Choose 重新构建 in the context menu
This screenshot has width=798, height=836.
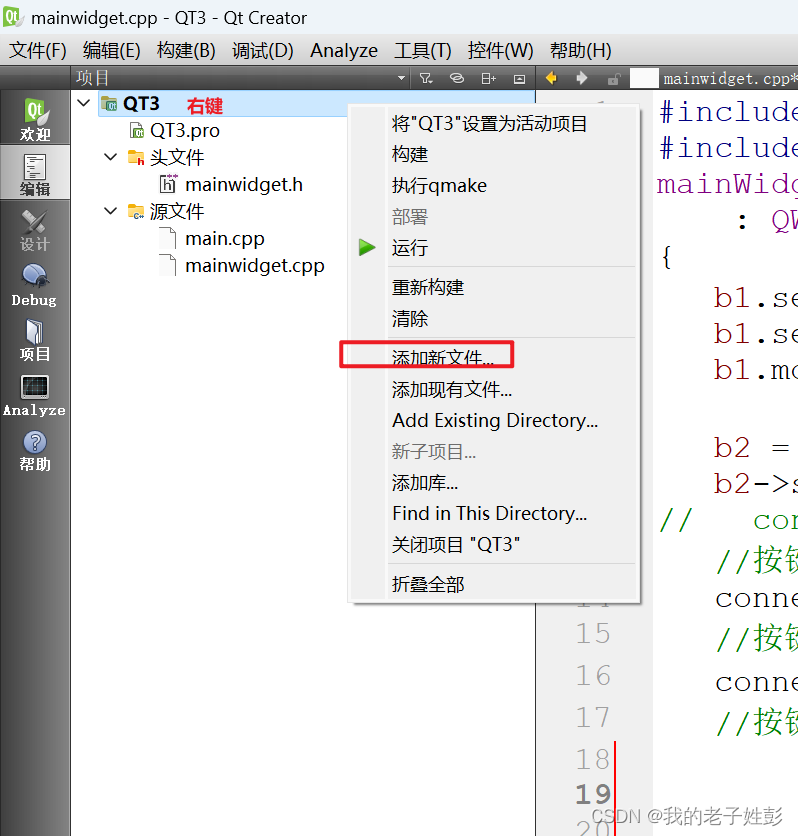click(494, 287)
